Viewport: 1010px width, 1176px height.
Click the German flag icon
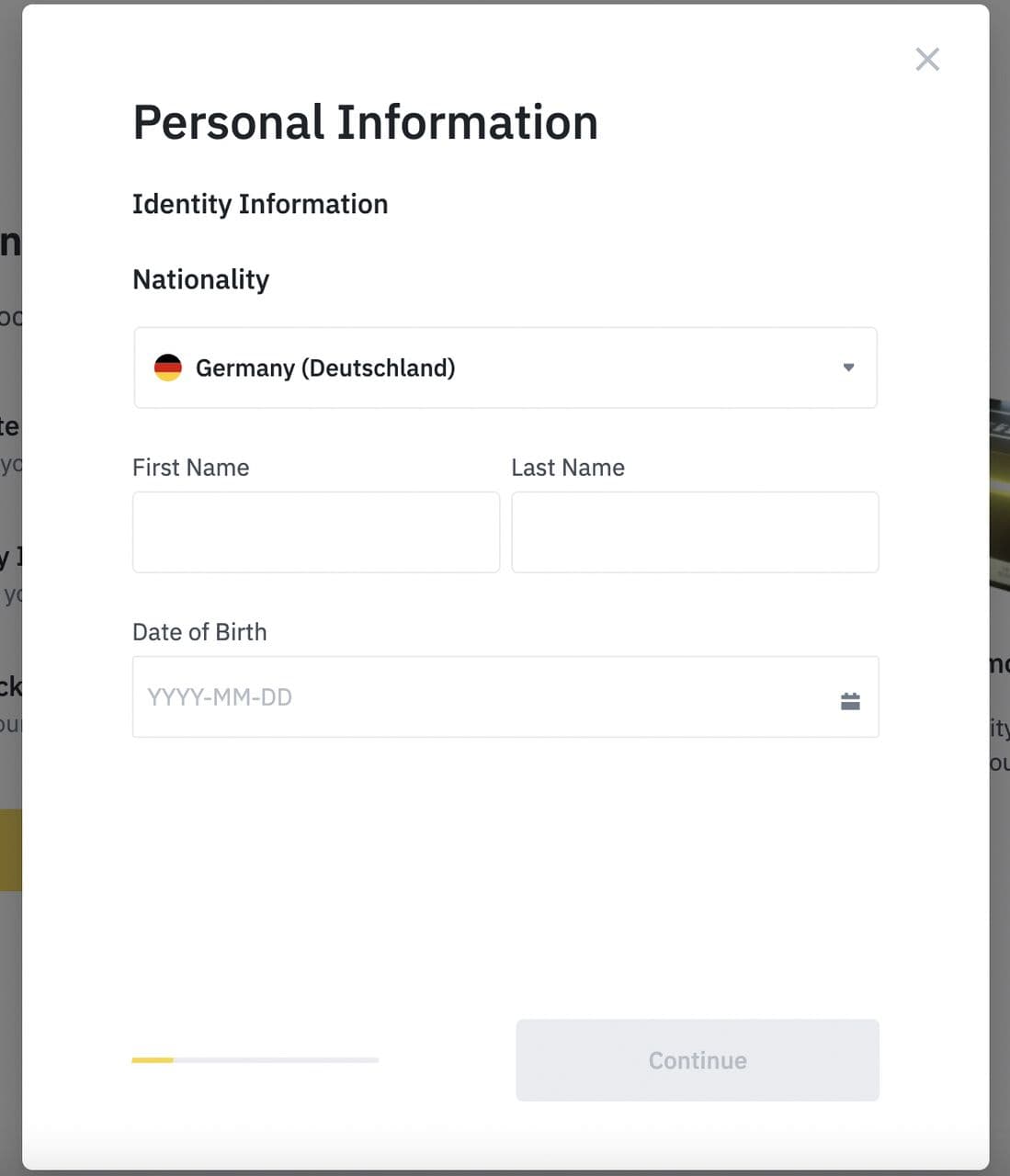click(168, 367)
